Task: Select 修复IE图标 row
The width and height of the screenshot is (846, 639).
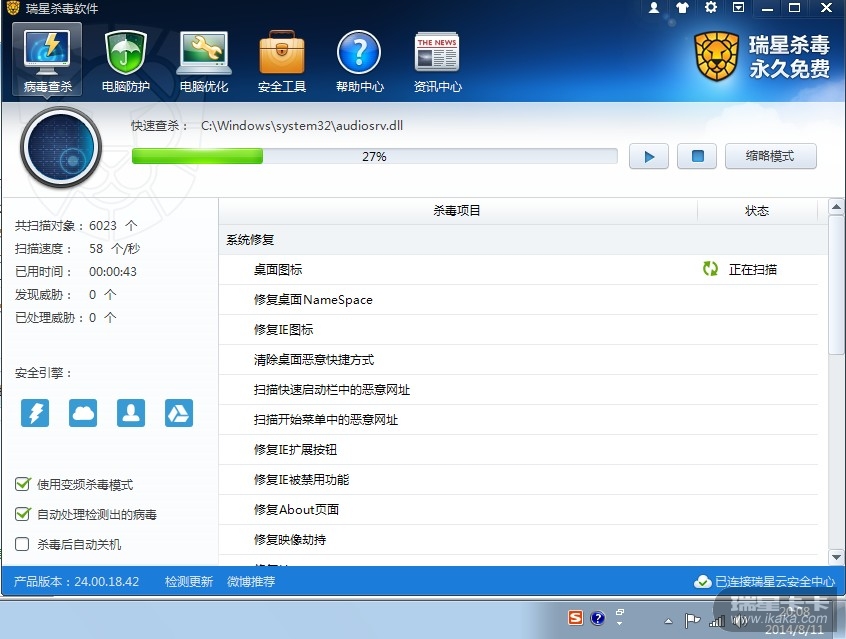Action: pos(518,330)
